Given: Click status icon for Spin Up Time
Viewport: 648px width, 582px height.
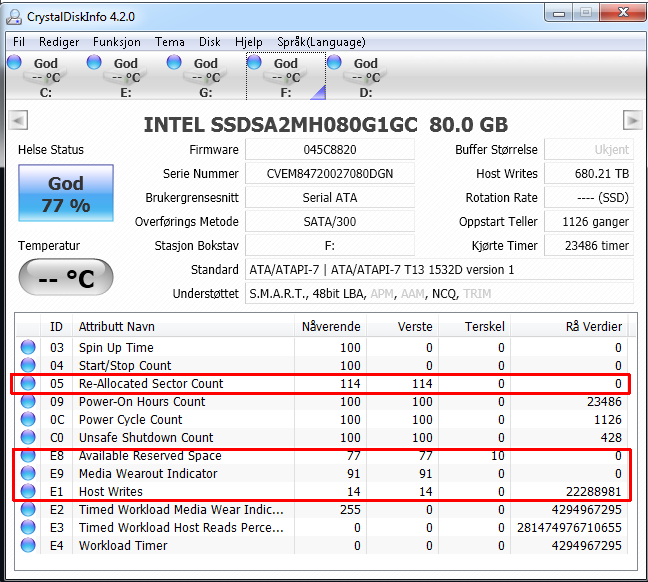Looking at the screenshot, I should pos(28,347).
